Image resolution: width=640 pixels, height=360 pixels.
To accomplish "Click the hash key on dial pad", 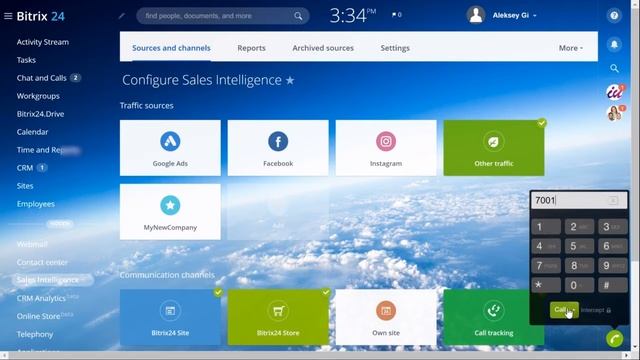I will [613, 285].
